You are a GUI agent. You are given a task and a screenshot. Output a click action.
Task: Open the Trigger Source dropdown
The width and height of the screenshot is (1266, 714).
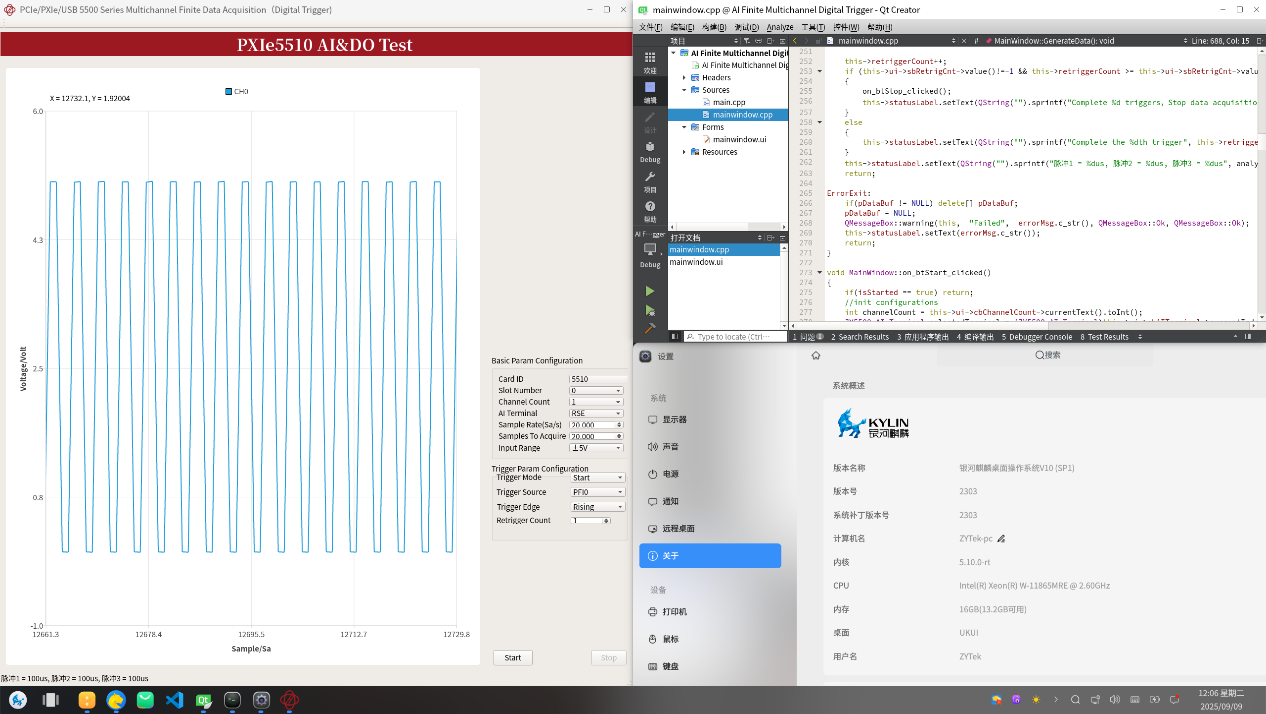(x=596, y=492)
